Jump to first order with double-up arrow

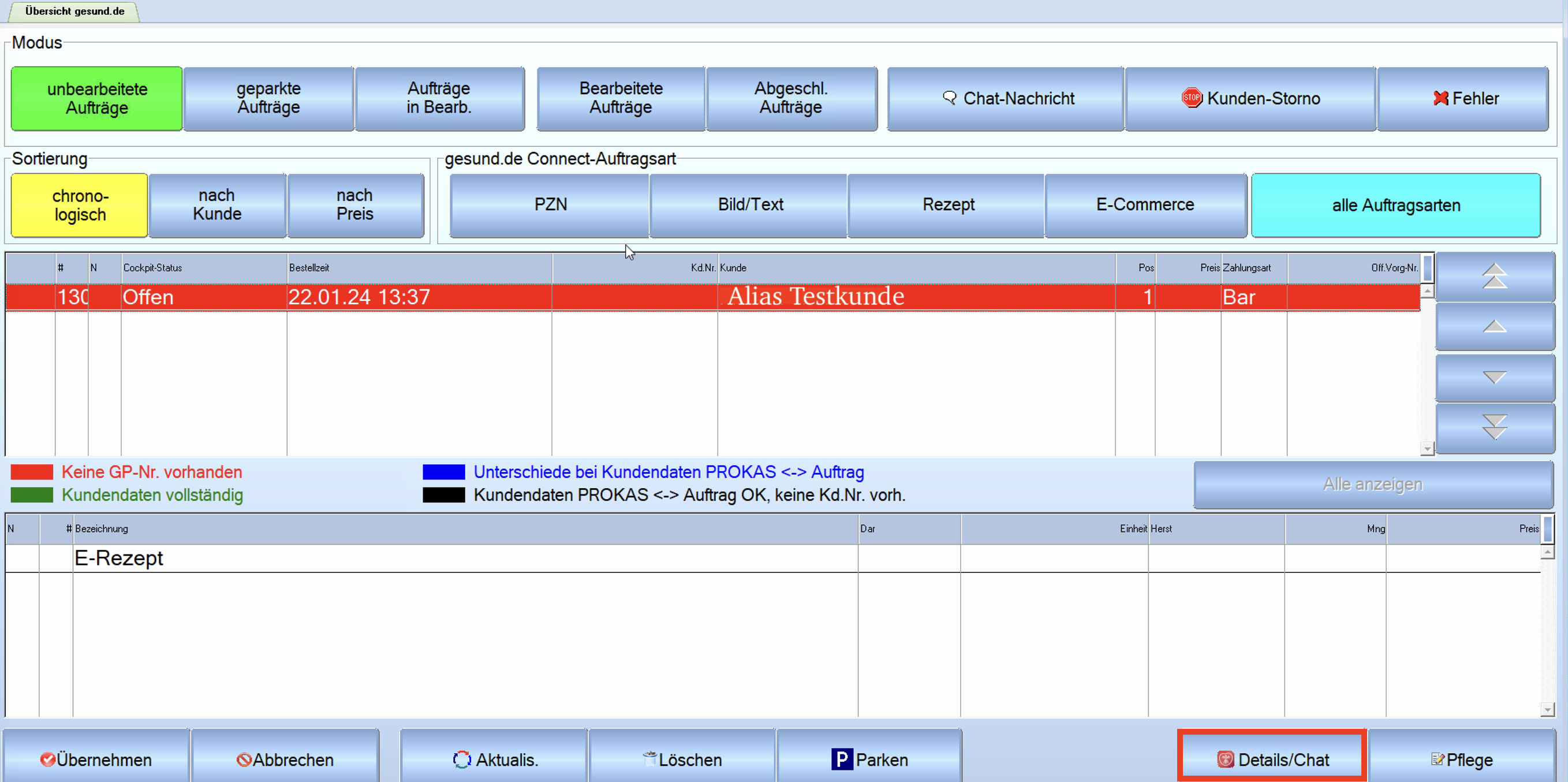coord(1495,277)
